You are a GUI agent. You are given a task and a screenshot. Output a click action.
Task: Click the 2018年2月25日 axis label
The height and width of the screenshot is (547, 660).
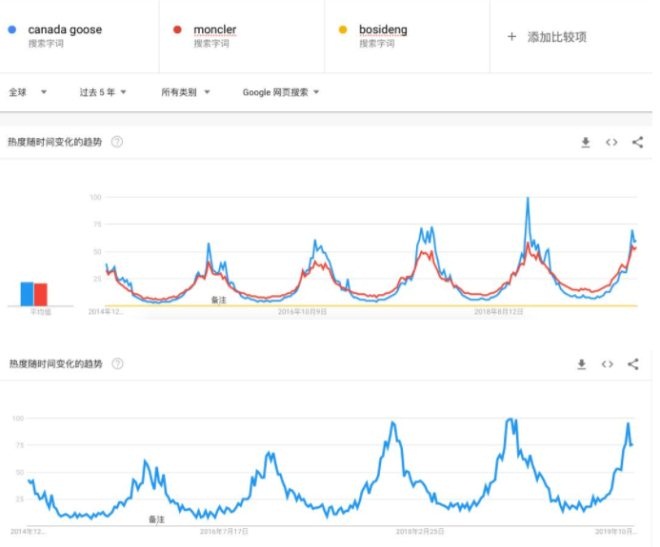click(420, 531)
